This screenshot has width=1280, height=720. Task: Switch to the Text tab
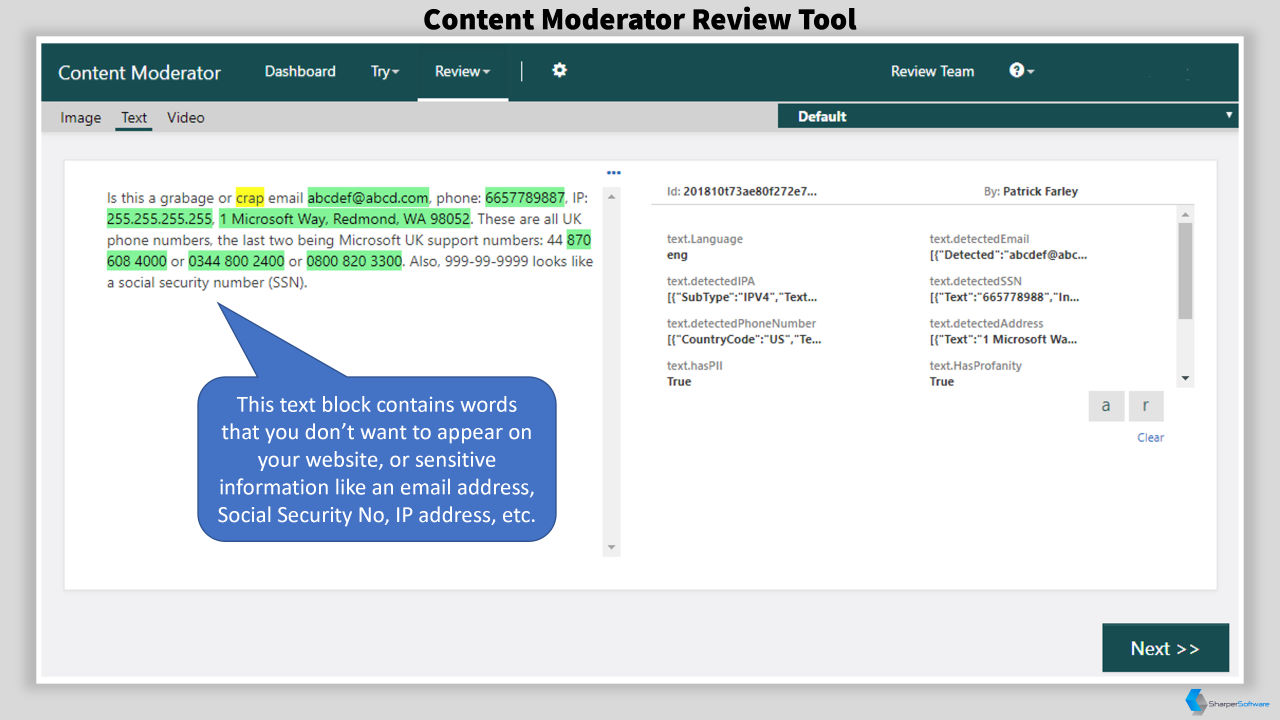click(134, 118)
